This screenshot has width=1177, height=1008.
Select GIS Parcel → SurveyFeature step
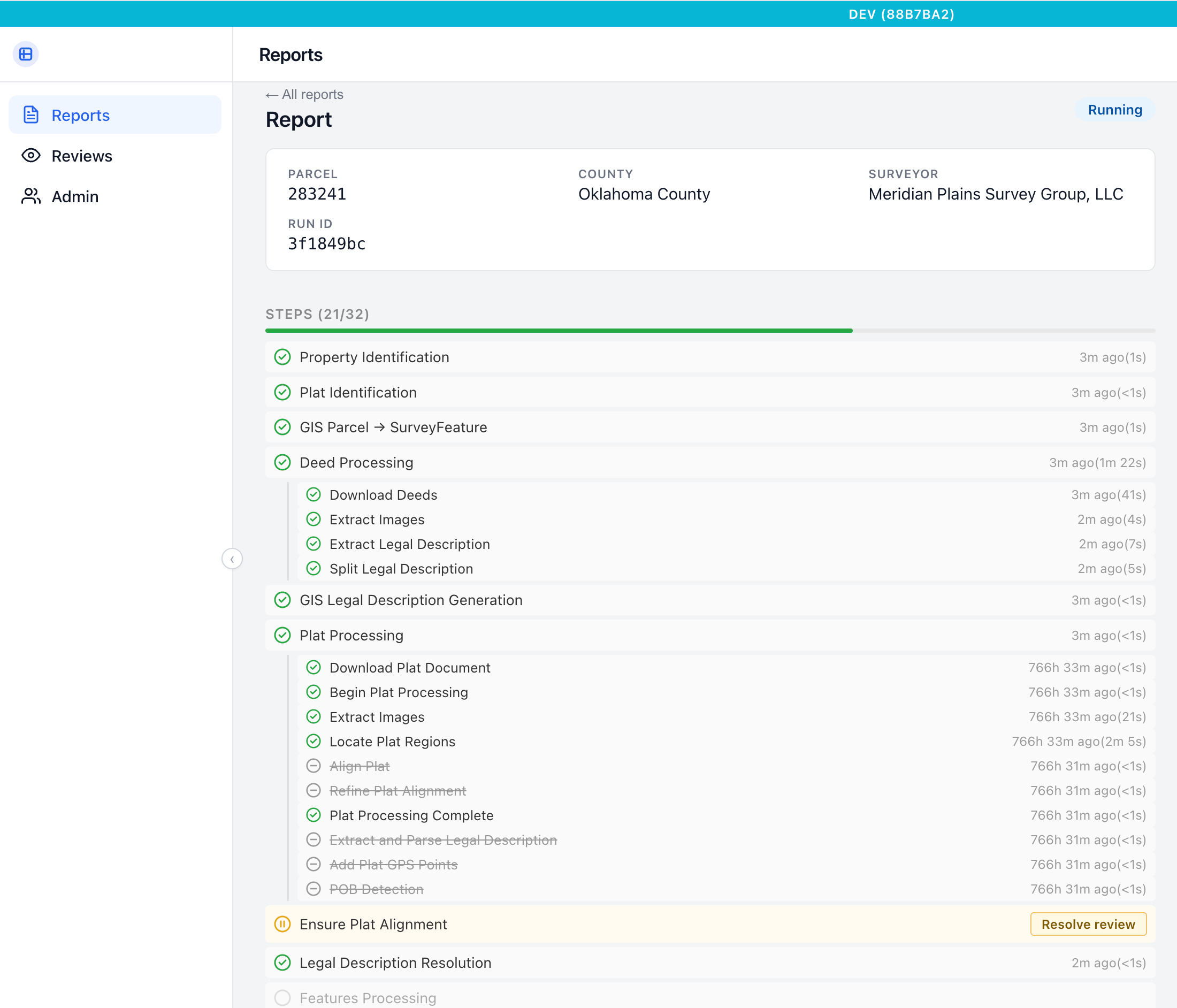pyautogui.click(x=710, y=427)
